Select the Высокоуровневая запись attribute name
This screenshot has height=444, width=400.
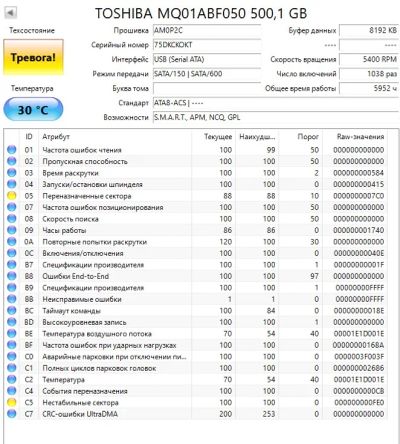pyautogui.click(x=84, y=322)
